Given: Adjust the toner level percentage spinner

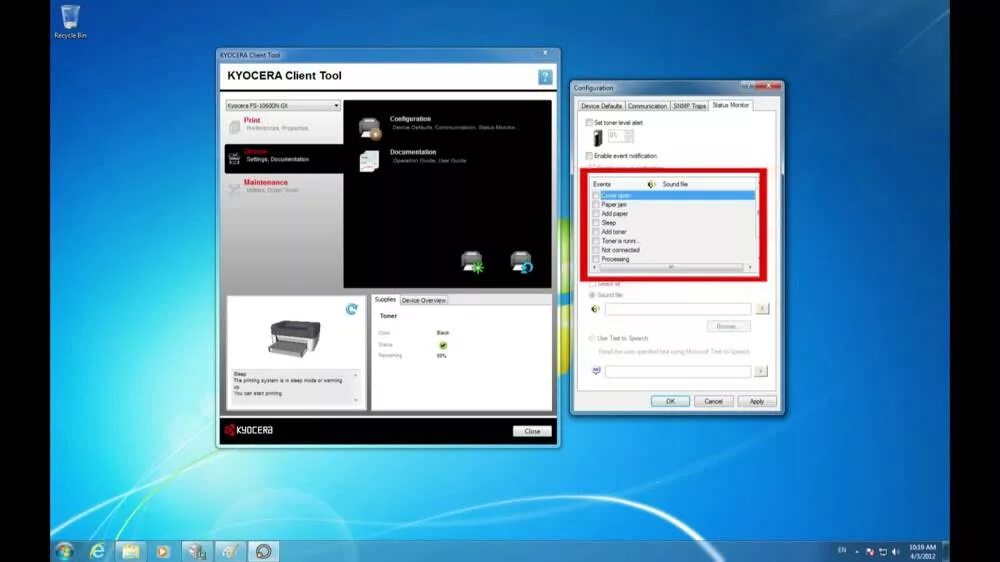Looking at the screenshot, I should (629, 136).
